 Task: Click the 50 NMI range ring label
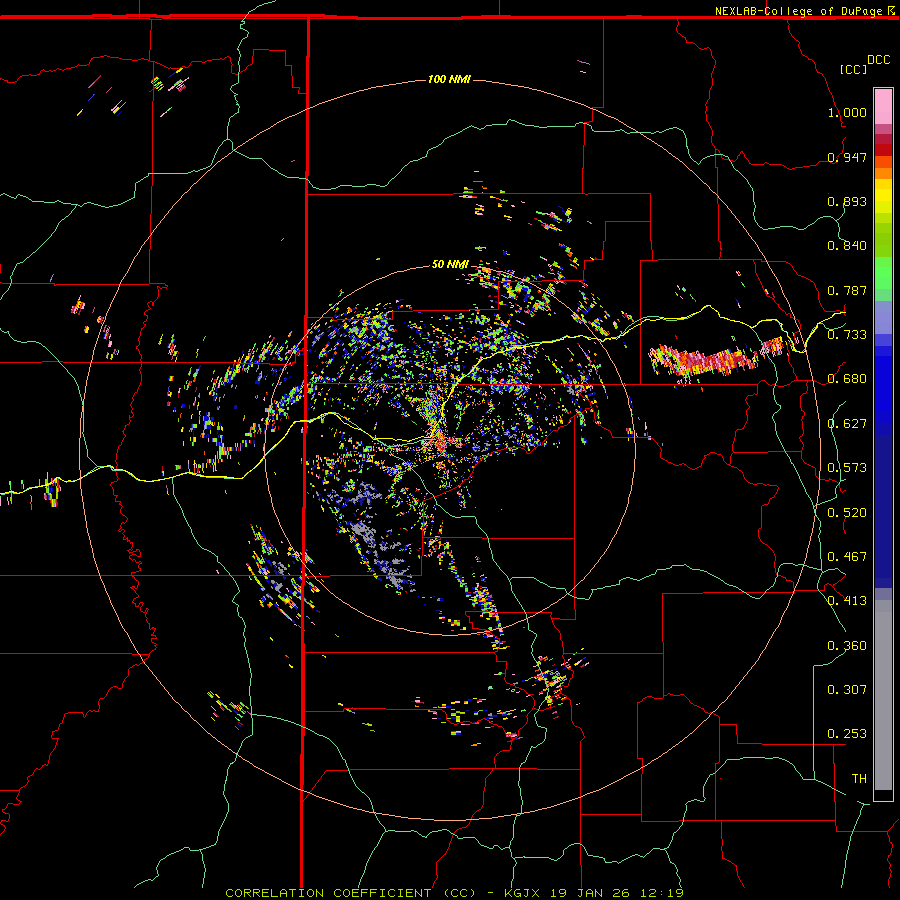(x=450, y=264)
